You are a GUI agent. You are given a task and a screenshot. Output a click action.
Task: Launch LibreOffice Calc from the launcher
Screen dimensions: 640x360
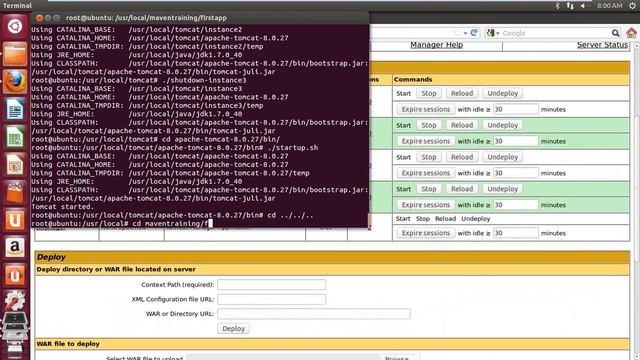click(15, 136)
